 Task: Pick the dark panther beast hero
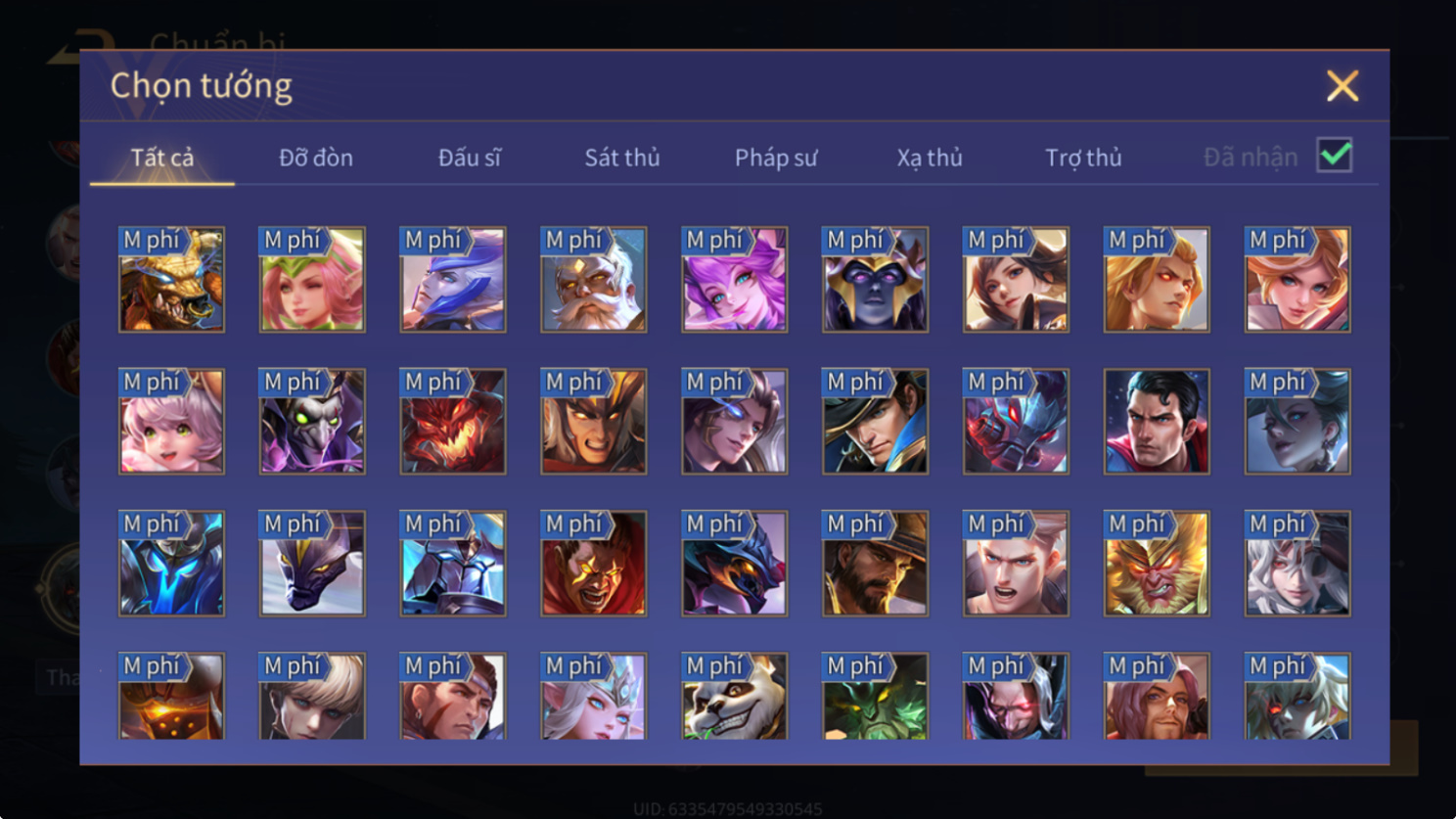312,564
